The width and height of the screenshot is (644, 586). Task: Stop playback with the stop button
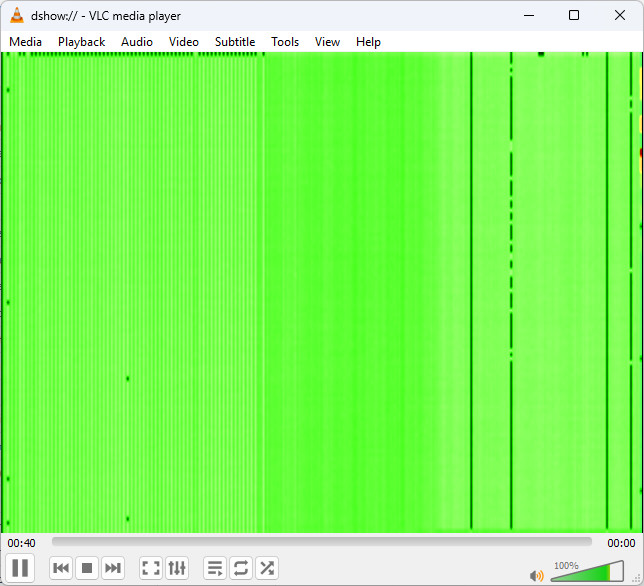coord(87,568)
